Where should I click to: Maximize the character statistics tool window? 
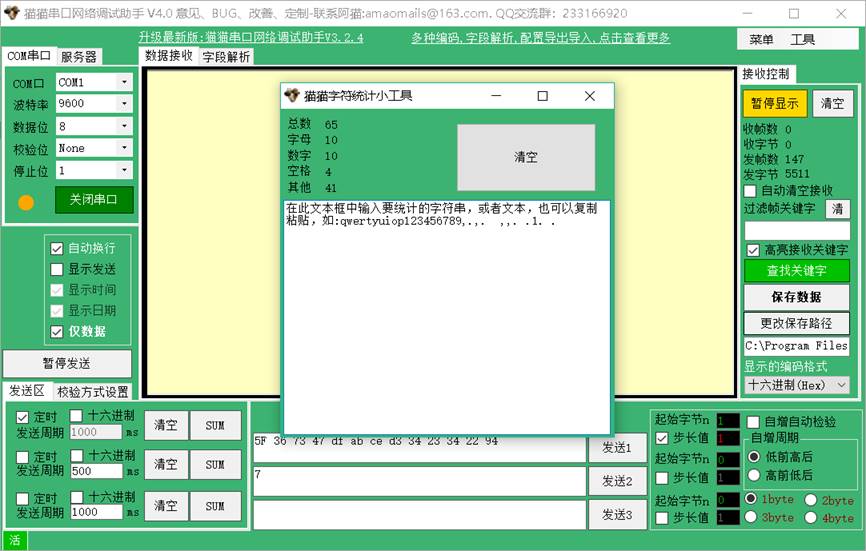tap(542, 96)
